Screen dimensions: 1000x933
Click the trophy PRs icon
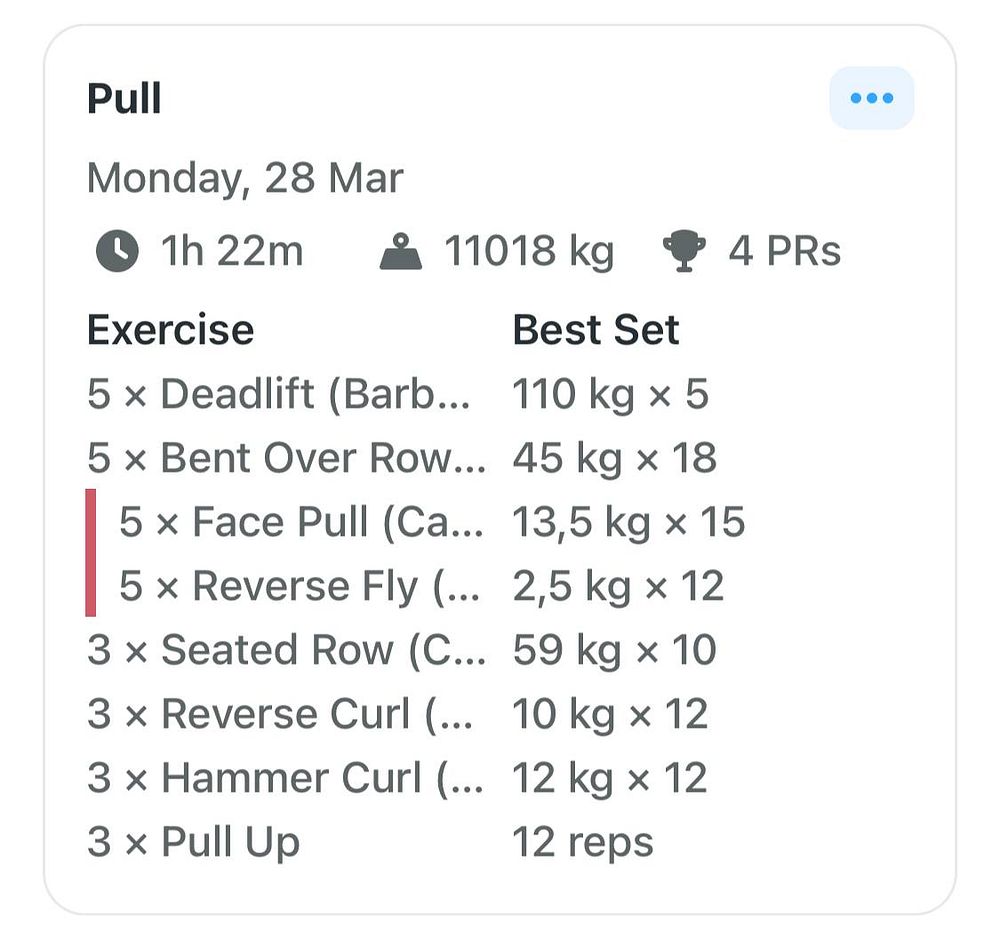point(684,251)
